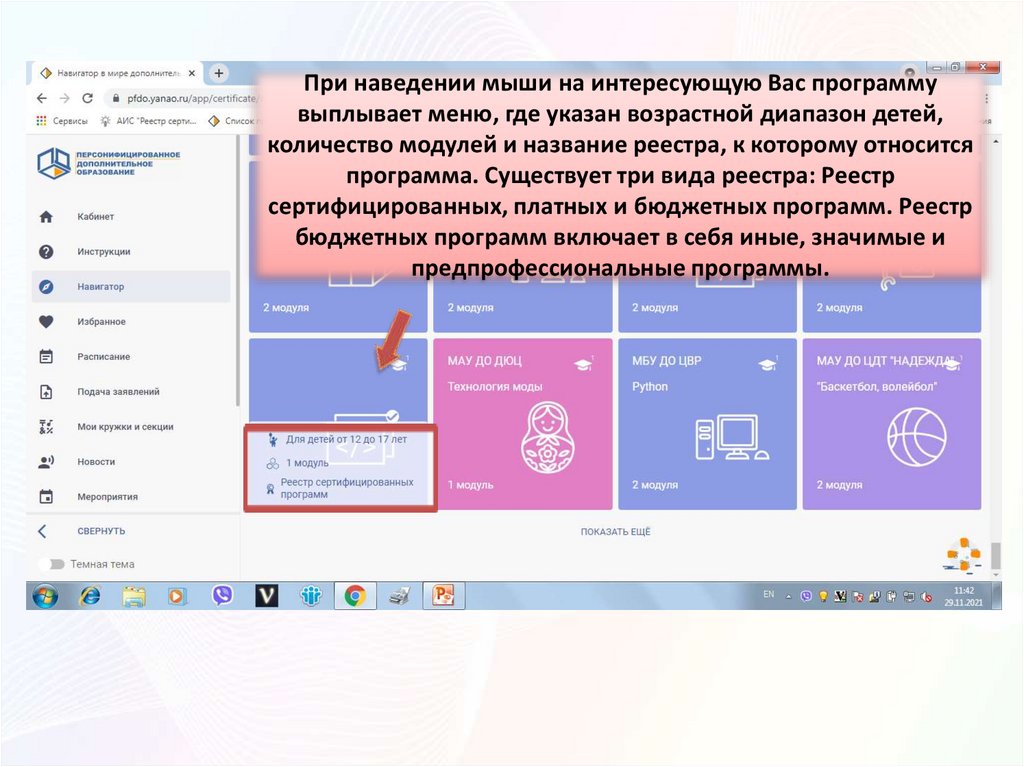
Task: Click the page vertical scrollbar
Action: coord(995,557)
